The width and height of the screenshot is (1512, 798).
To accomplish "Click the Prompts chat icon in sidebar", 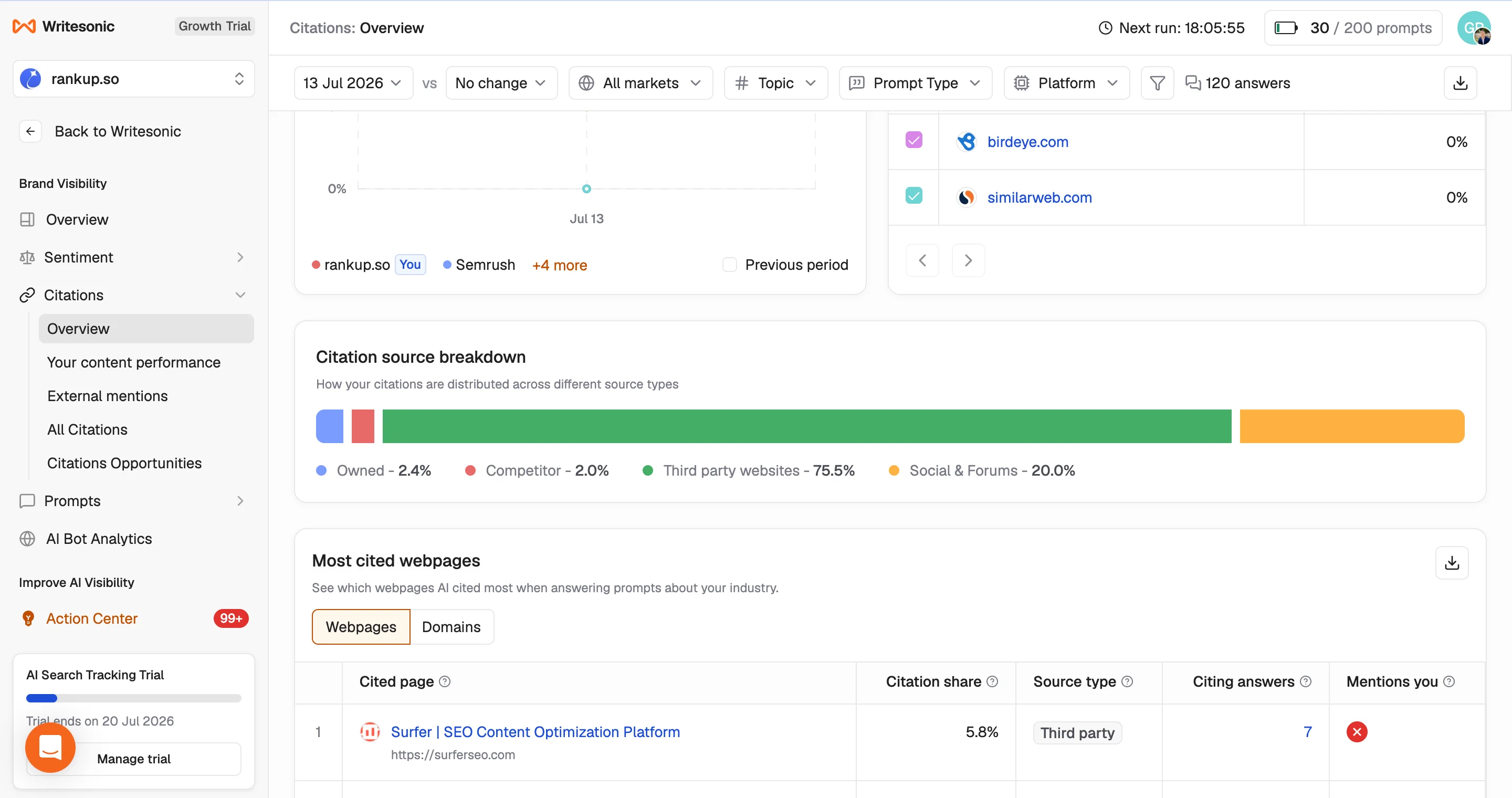I will (27, 501).
